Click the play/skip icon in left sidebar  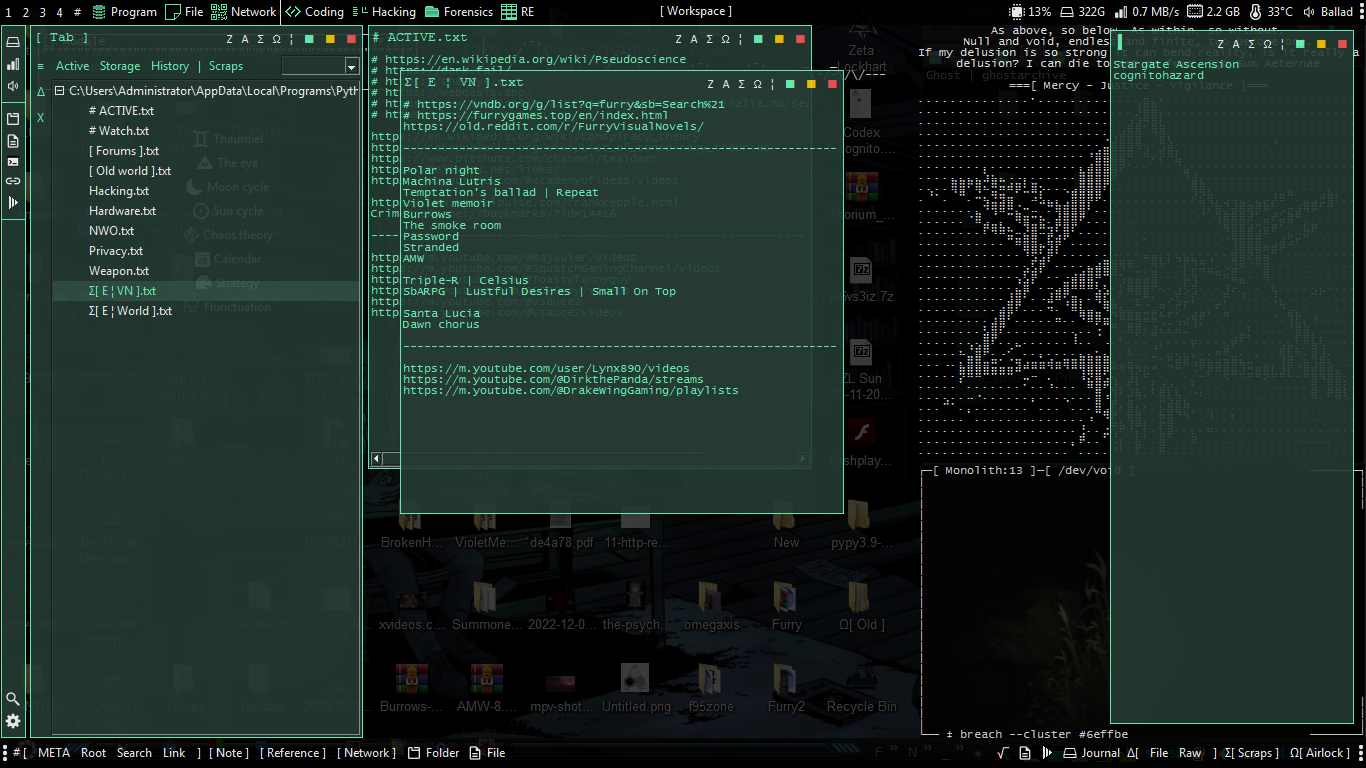point(13,202)
